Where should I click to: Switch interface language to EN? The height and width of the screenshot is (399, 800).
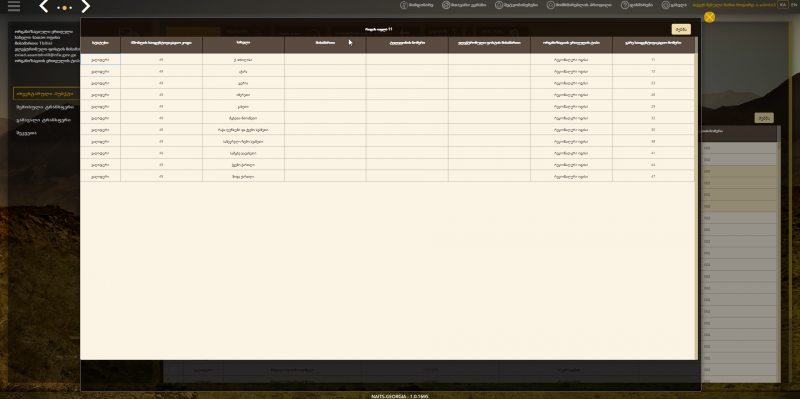793,5
